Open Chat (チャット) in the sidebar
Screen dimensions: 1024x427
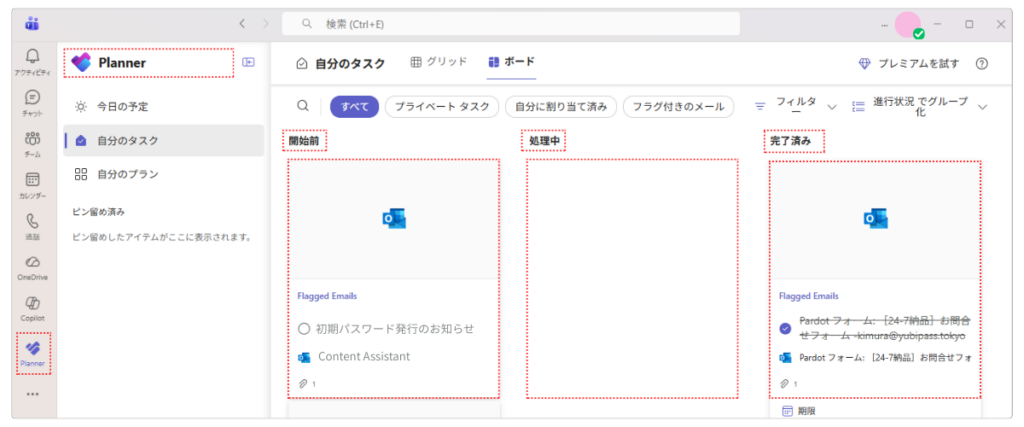pos(33,103)
